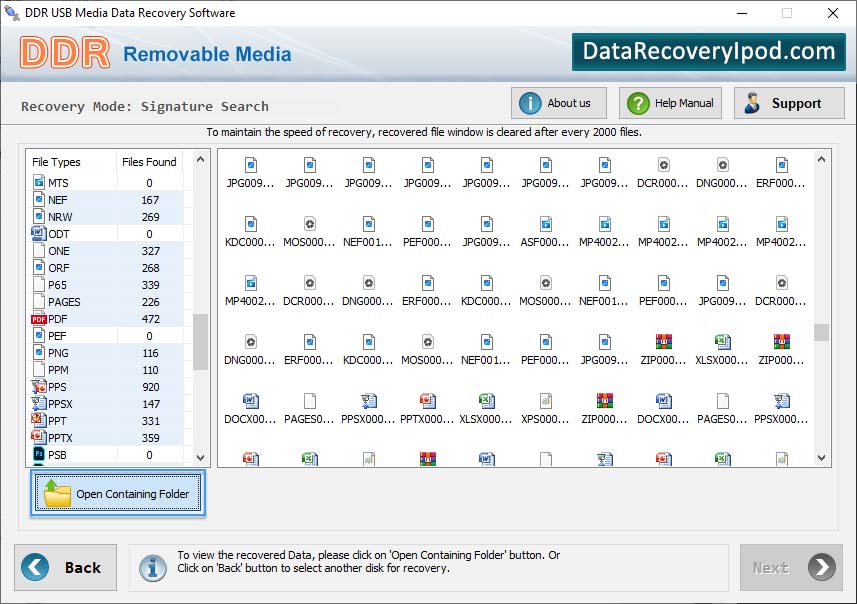Select the PPTX000 recovered file
This screenshot has height=604, width=857.
click(x=427, y=409)
